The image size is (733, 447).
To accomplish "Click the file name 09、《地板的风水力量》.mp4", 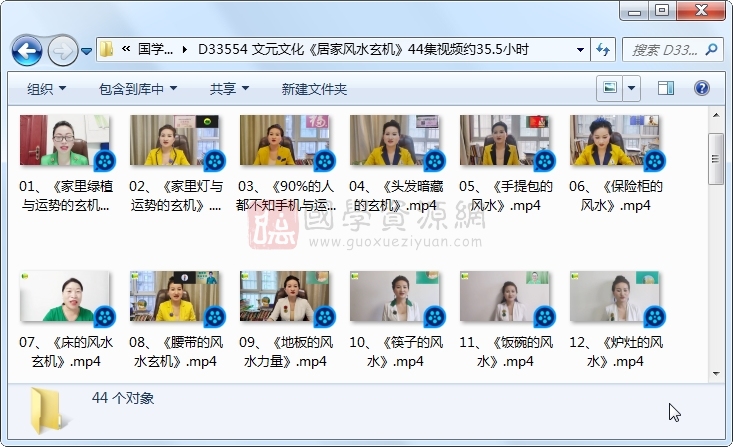I will pos(286,352).
